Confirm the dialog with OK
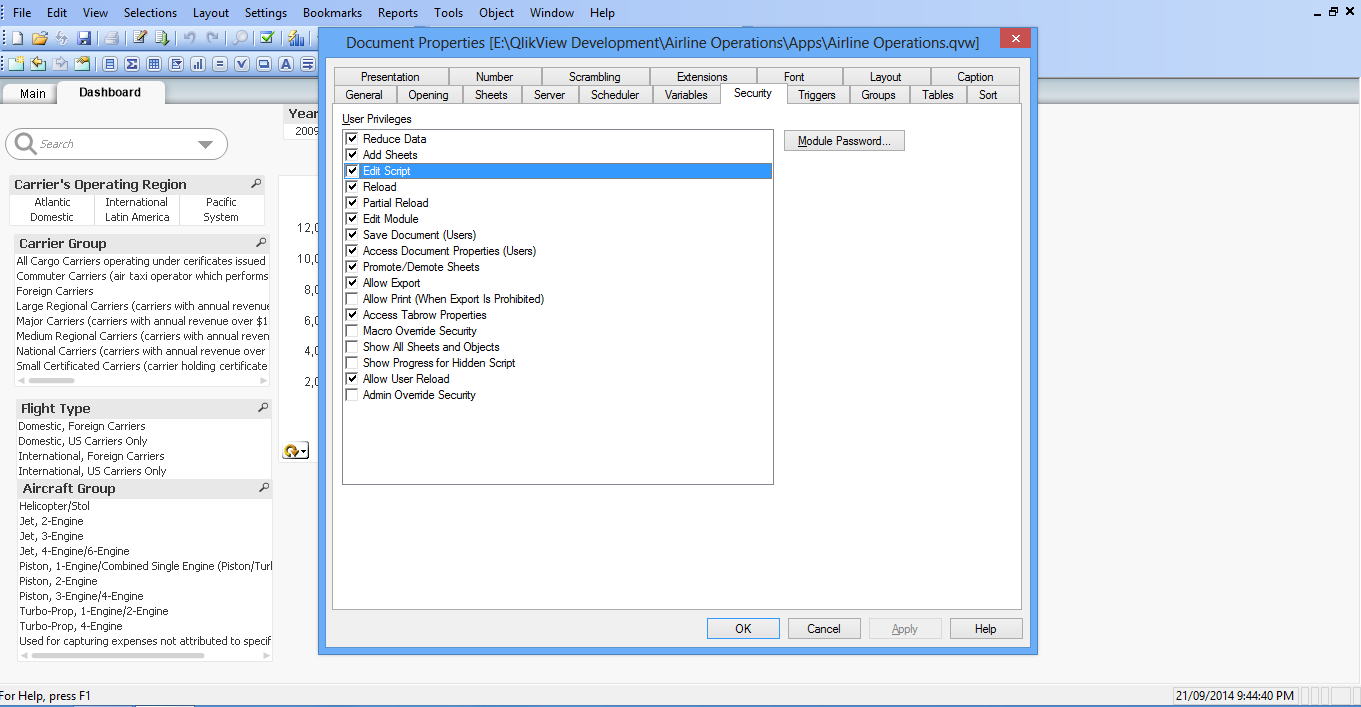Image resolution: width=1361 pixels, height=707 pixels. point(743,629)
